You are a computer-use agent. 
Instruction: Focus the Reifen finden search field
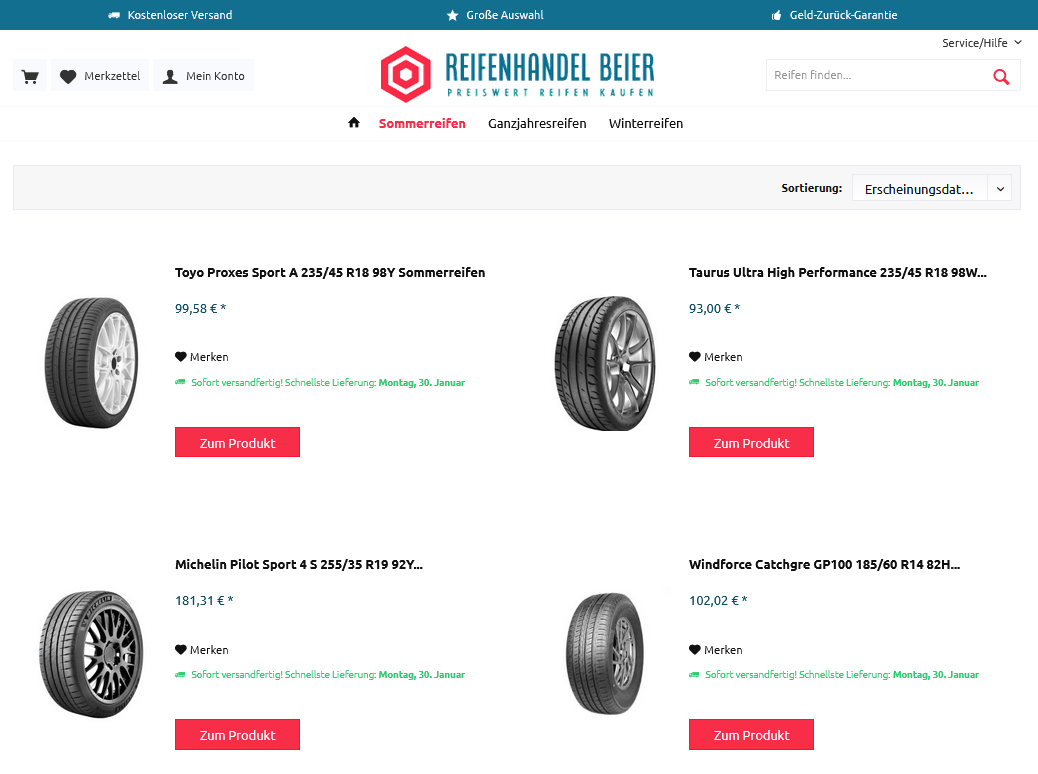coord(877,75)
